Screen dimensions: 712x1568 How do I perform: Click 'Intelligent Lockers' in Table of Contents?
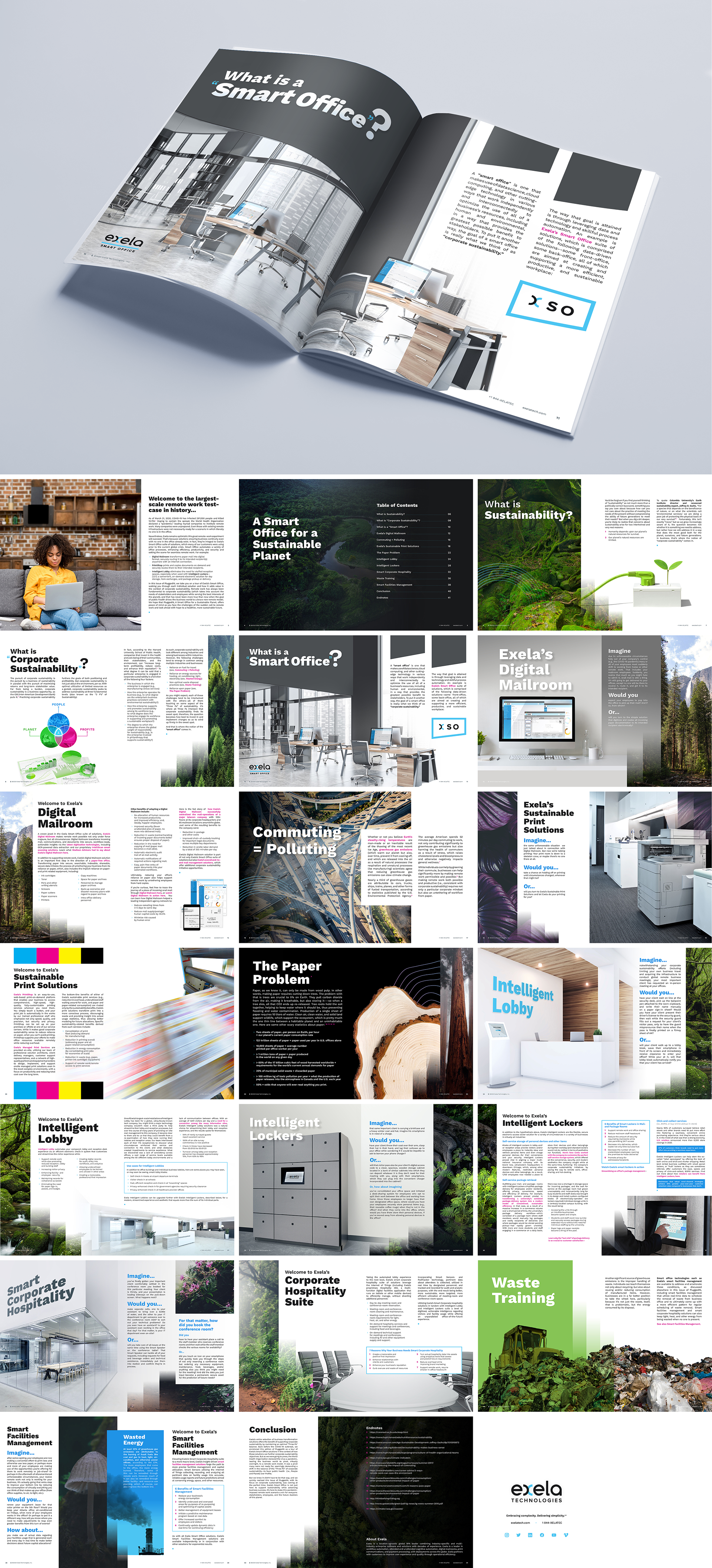[388, 566]
